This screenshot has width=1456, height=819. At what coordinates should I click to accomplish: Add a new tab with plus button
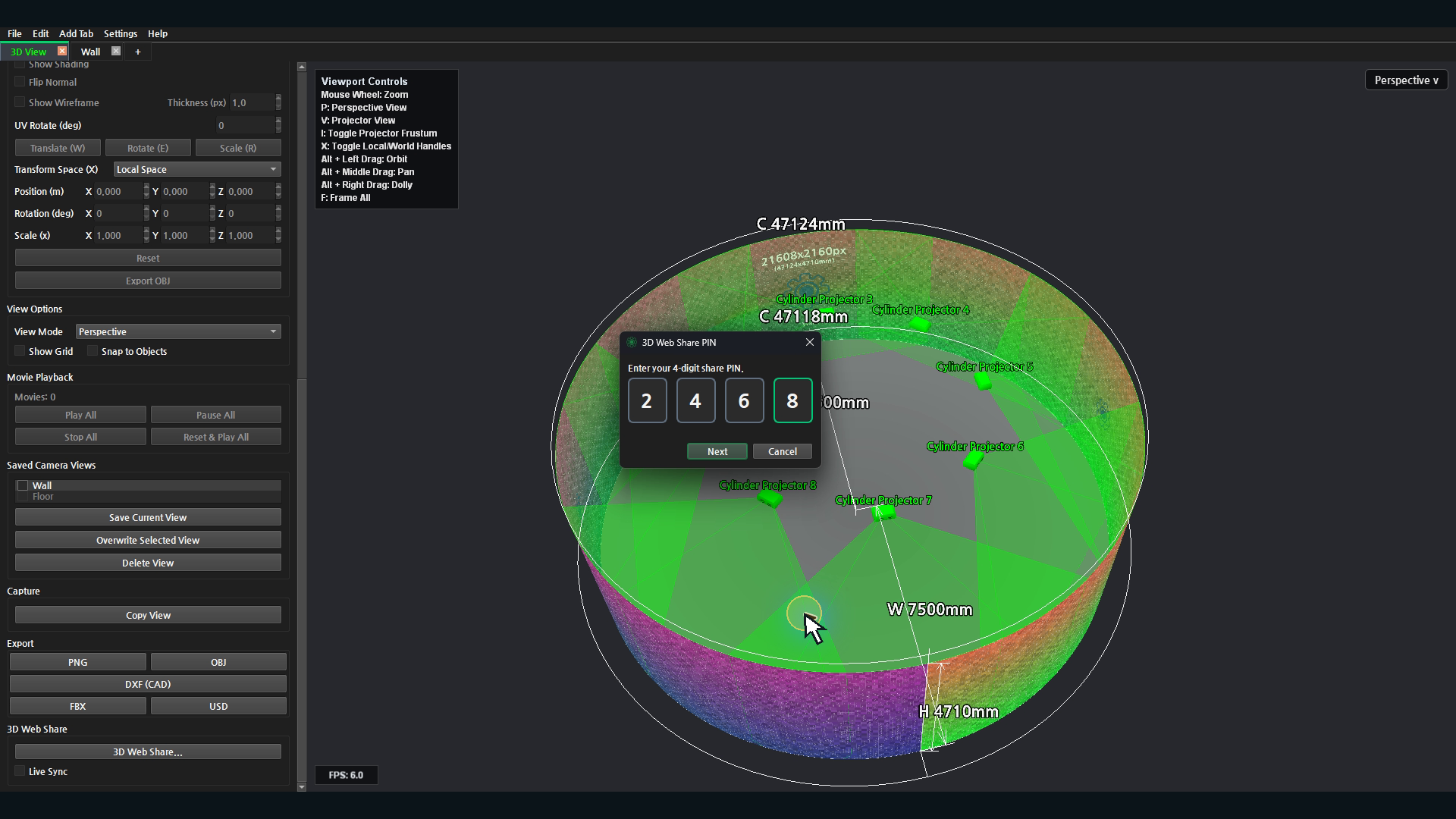tap(137, 52)
